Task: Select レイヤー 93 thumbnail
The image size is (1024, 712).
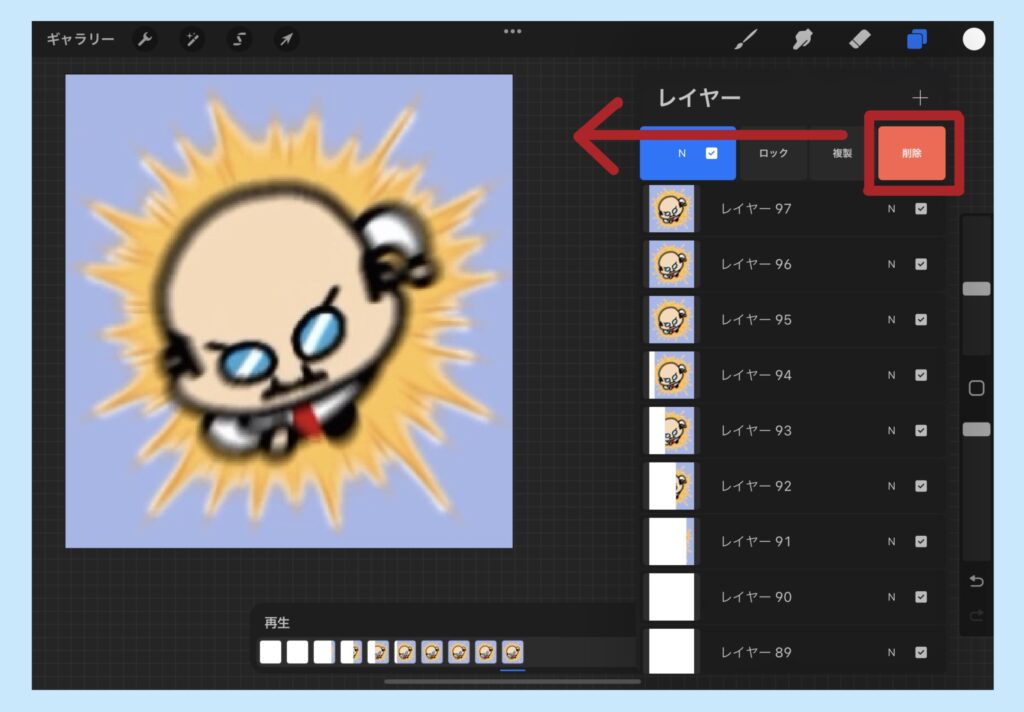Action: point(671,430)
